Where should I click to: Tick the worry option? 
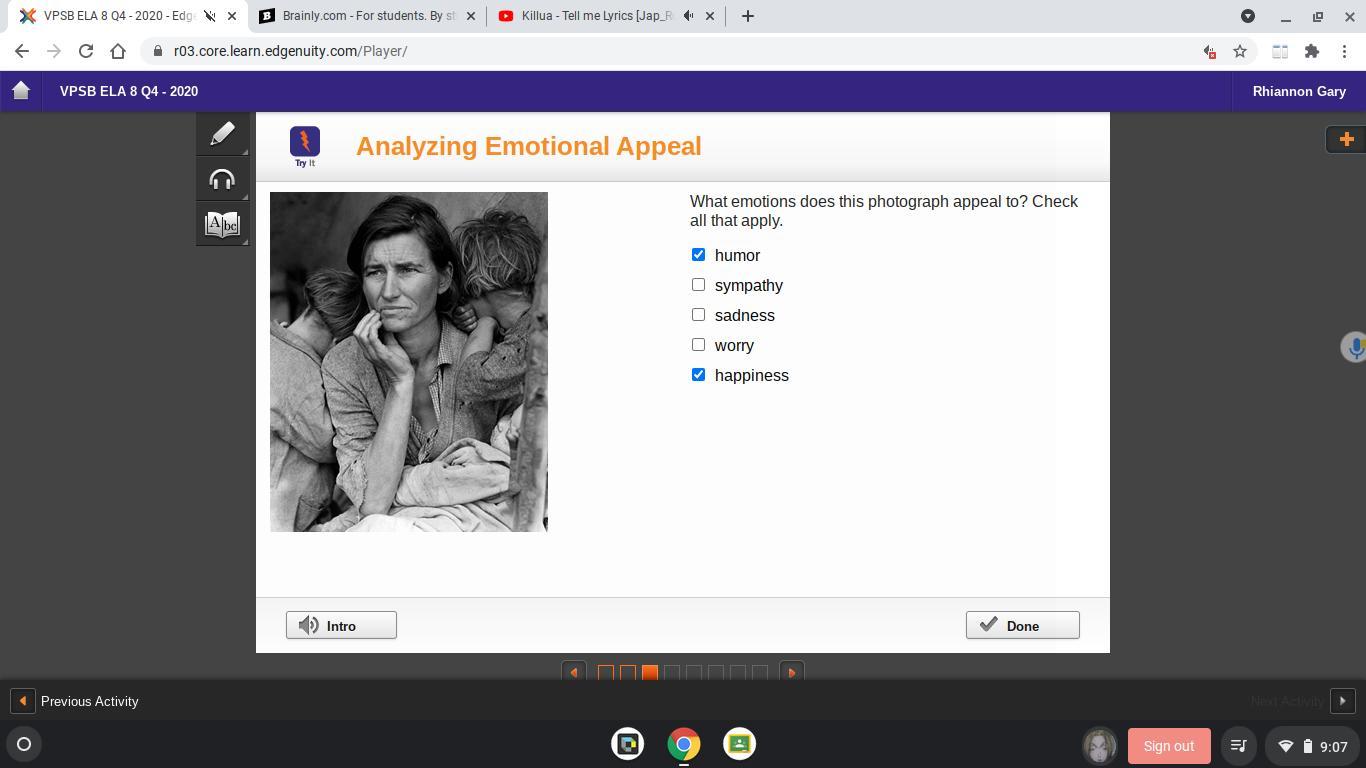(x=698, y=345)
